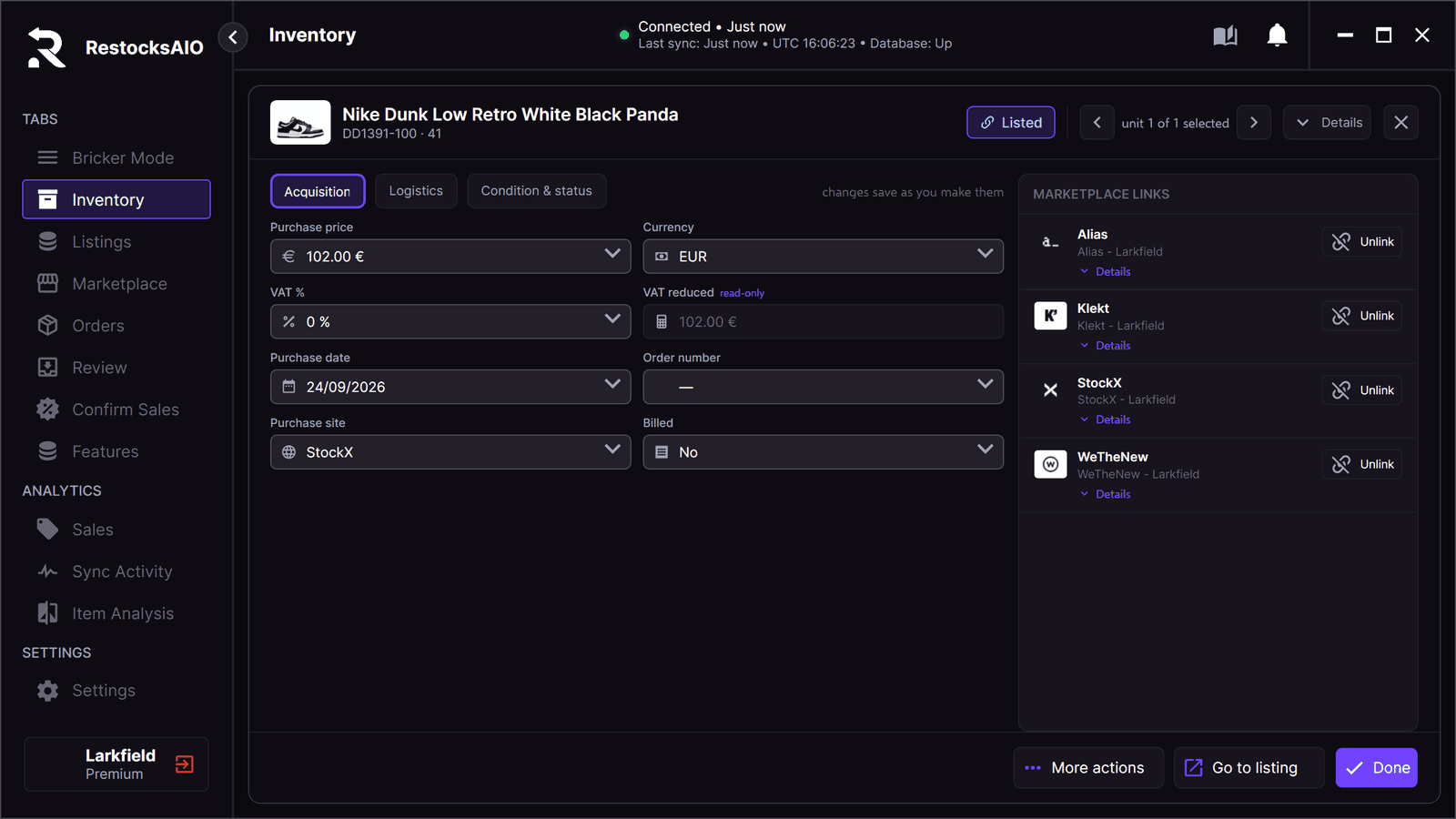Click Go to listing
Screen dimensions: 1456x819
(x=1249, y=768)
